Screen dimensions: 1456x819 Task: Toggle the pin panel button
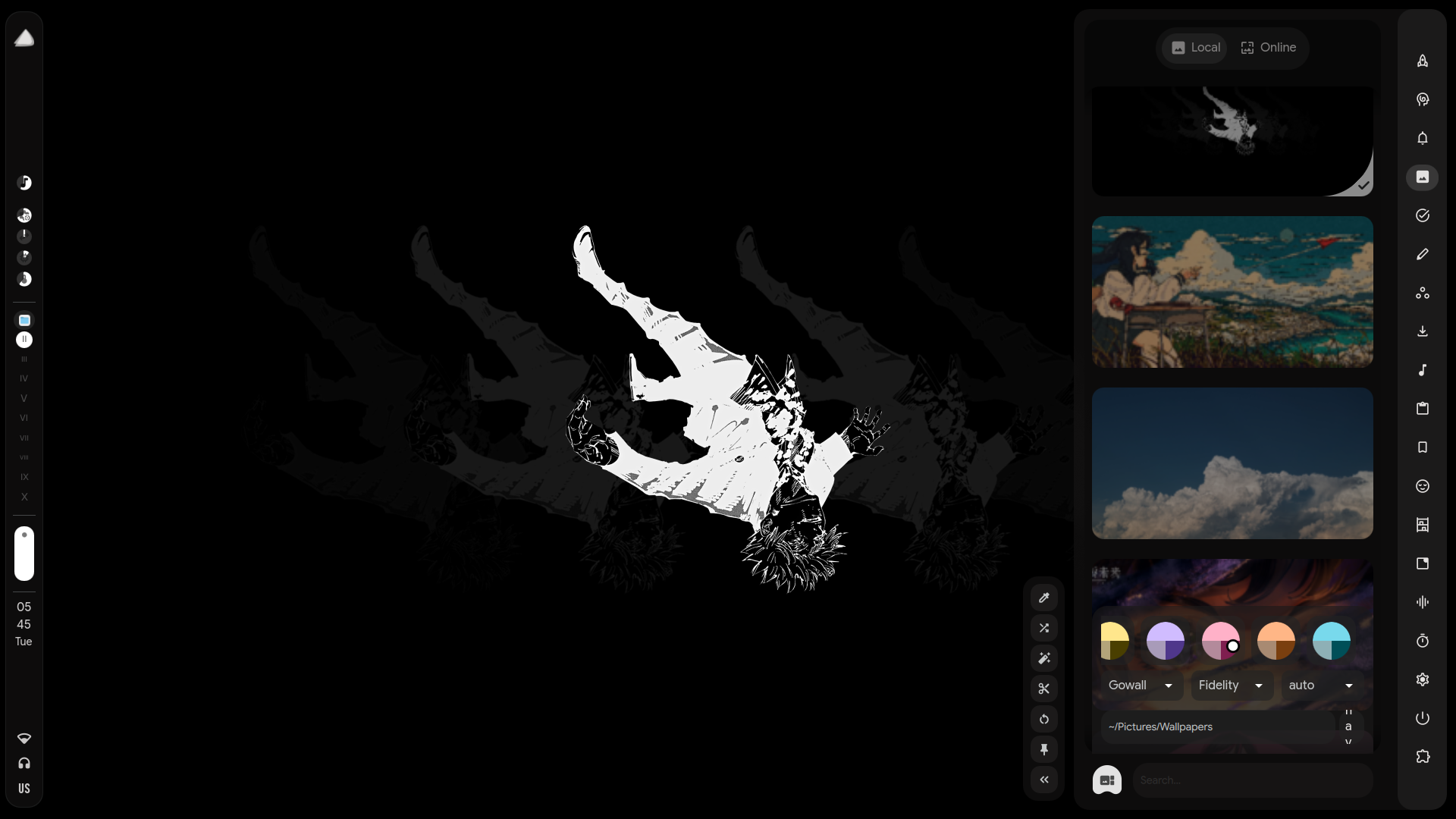click(x=1044, y=749)
